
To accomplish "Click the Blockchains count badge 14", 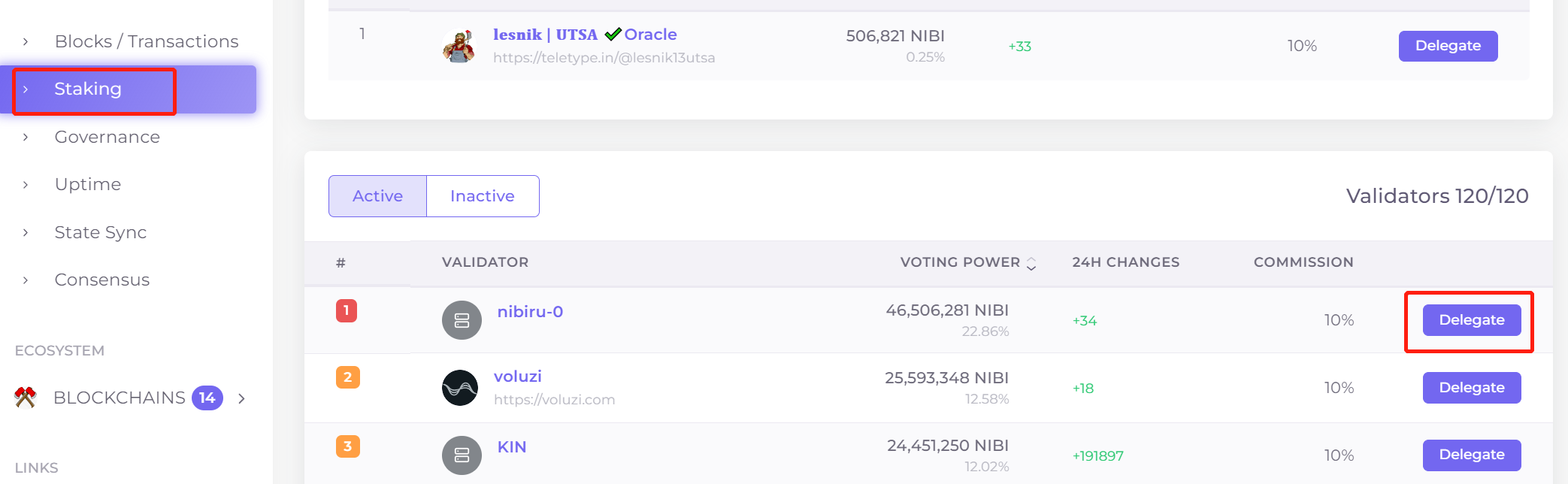I will click(207, 398).
